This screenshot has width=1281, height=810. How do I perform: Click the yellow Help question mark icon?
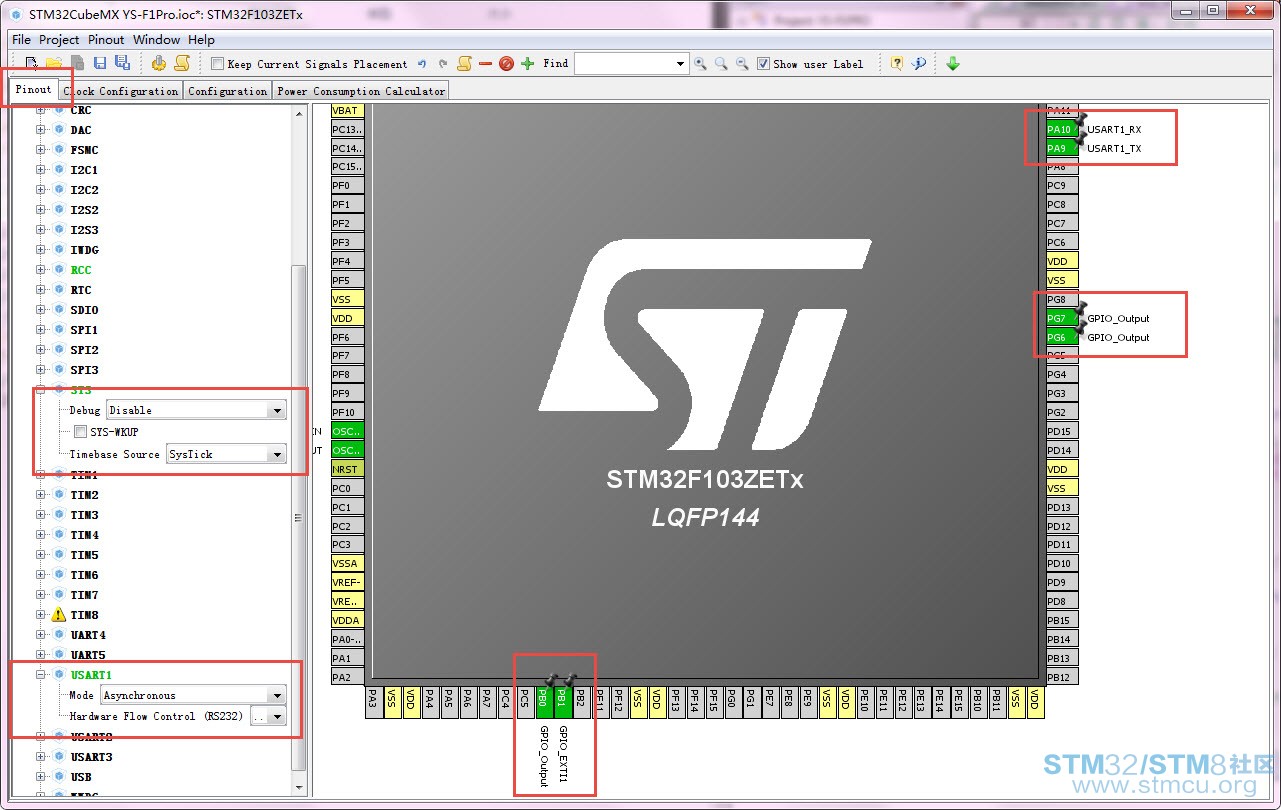tap(897, 64)
